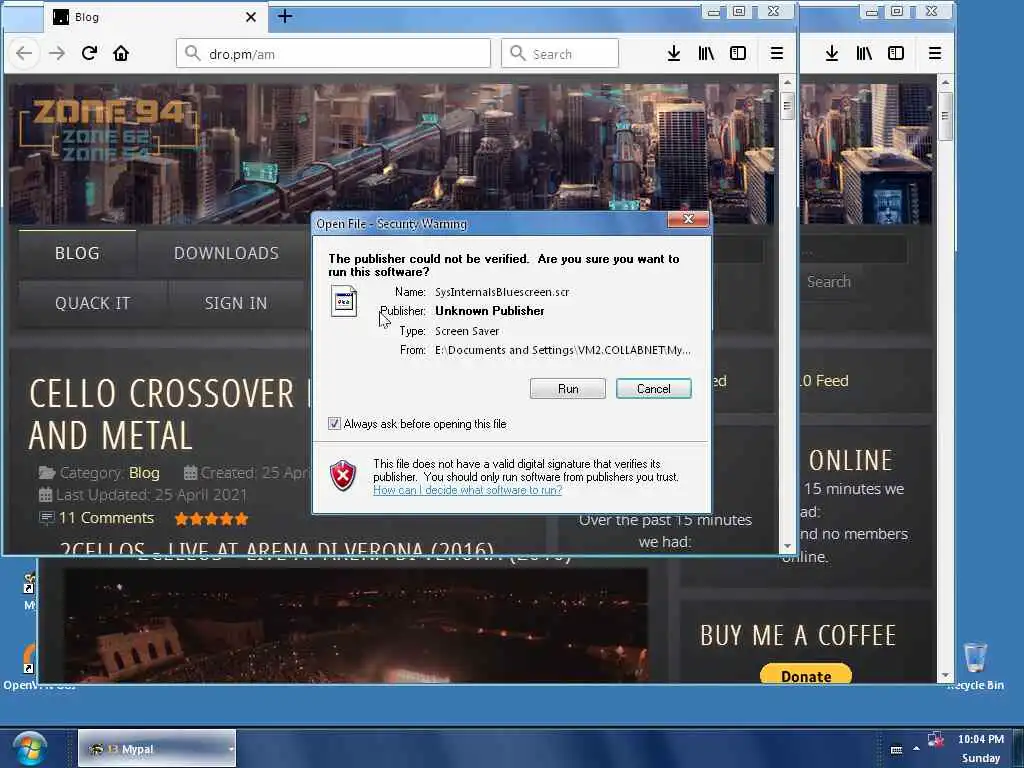This screenshot has height=768, width=1024.
Task: Click the five-star rating on the article
Action: click(x=212, y=519)
